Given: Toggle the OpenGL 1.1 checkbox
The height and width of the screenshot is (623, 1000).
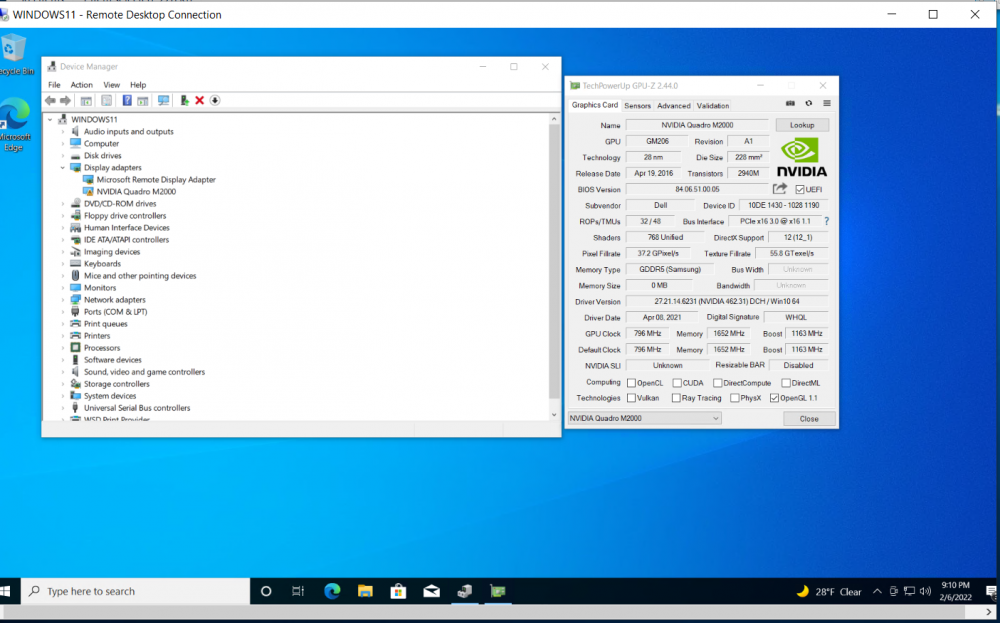Looking at the screenshot, I should pyautogui.click(x=774, y=398).
